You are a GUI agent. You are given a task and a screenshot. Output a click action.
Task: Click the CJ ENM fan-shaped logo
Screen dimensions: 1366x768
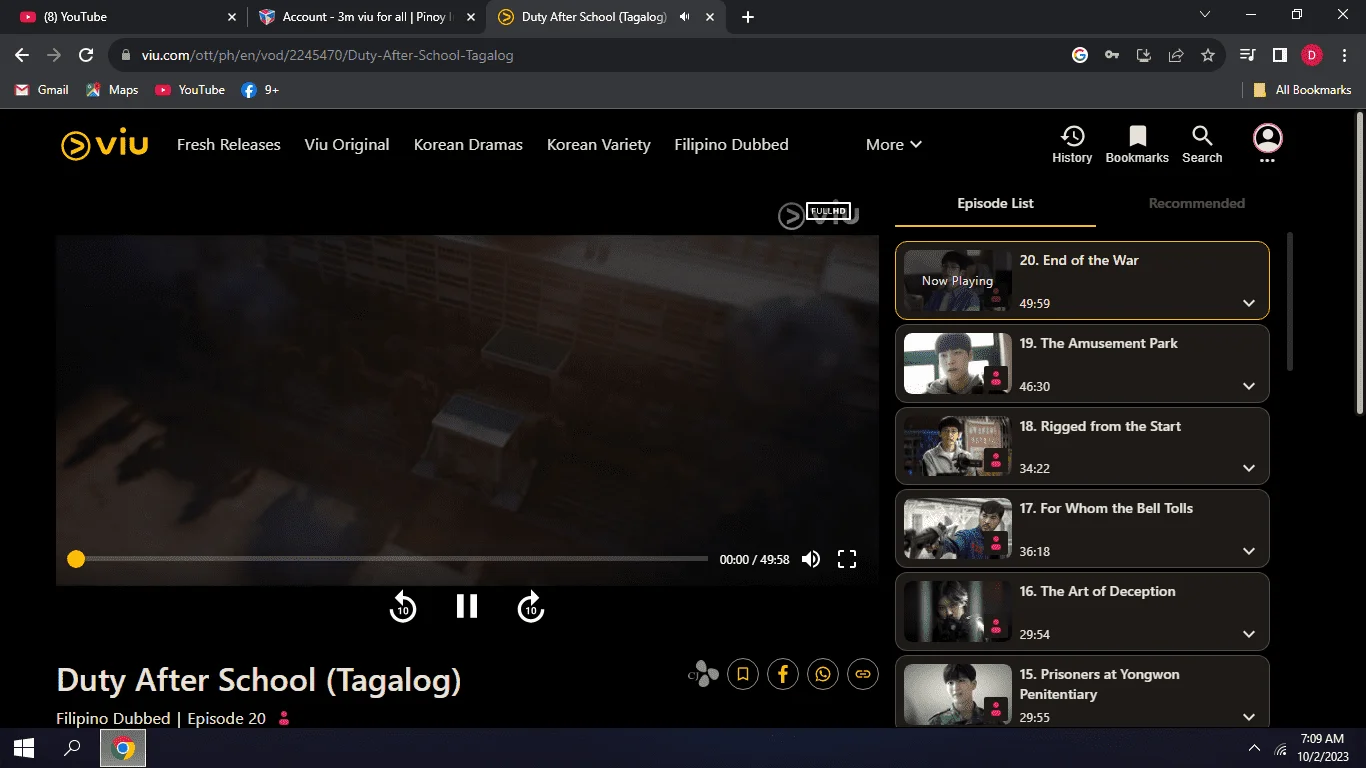point(704,674)
